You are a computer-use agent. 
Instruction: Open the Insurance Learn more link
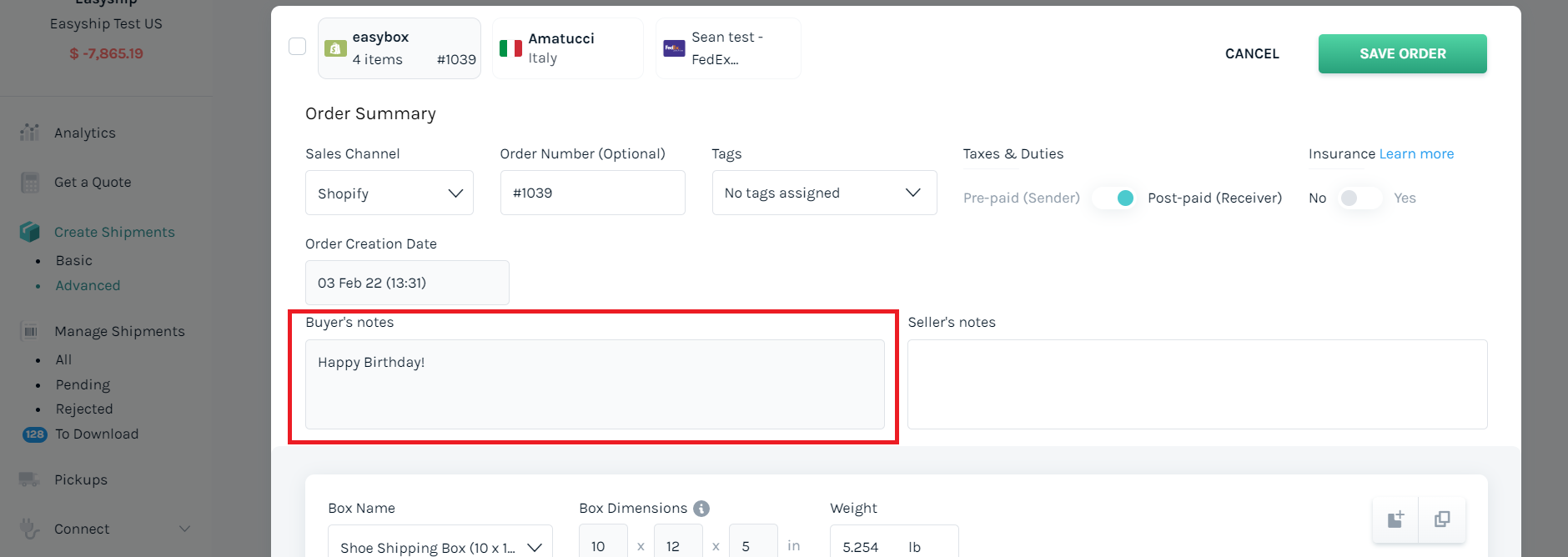pyautogui.click(x=1416, y=153)
